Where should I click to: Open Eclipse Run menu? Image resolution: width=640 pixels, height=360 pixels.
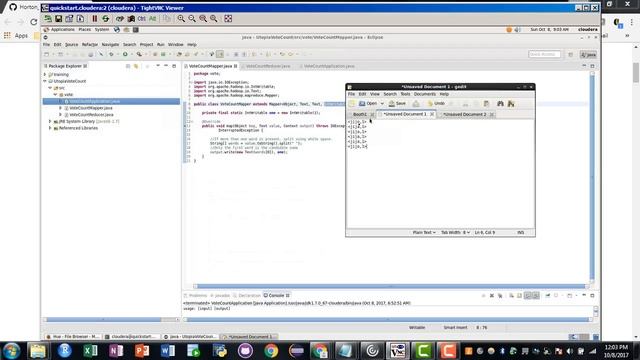click(x=161, y=44)
